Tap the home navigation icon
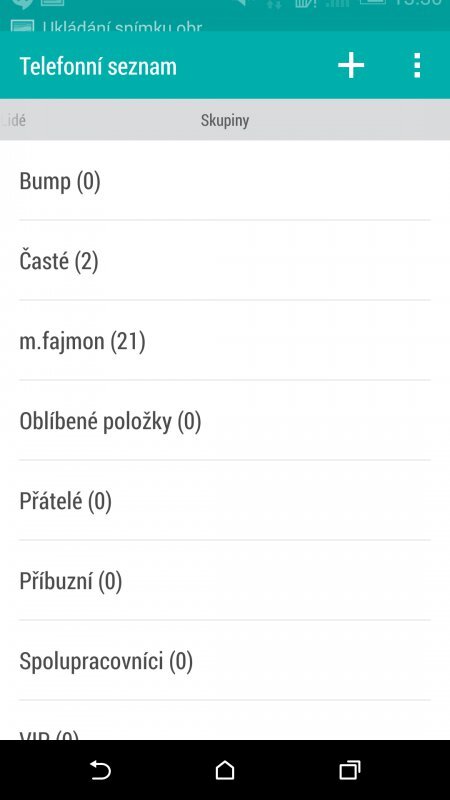Image resolution: width=450 pixels, height=800 pixels. [225, 770]
